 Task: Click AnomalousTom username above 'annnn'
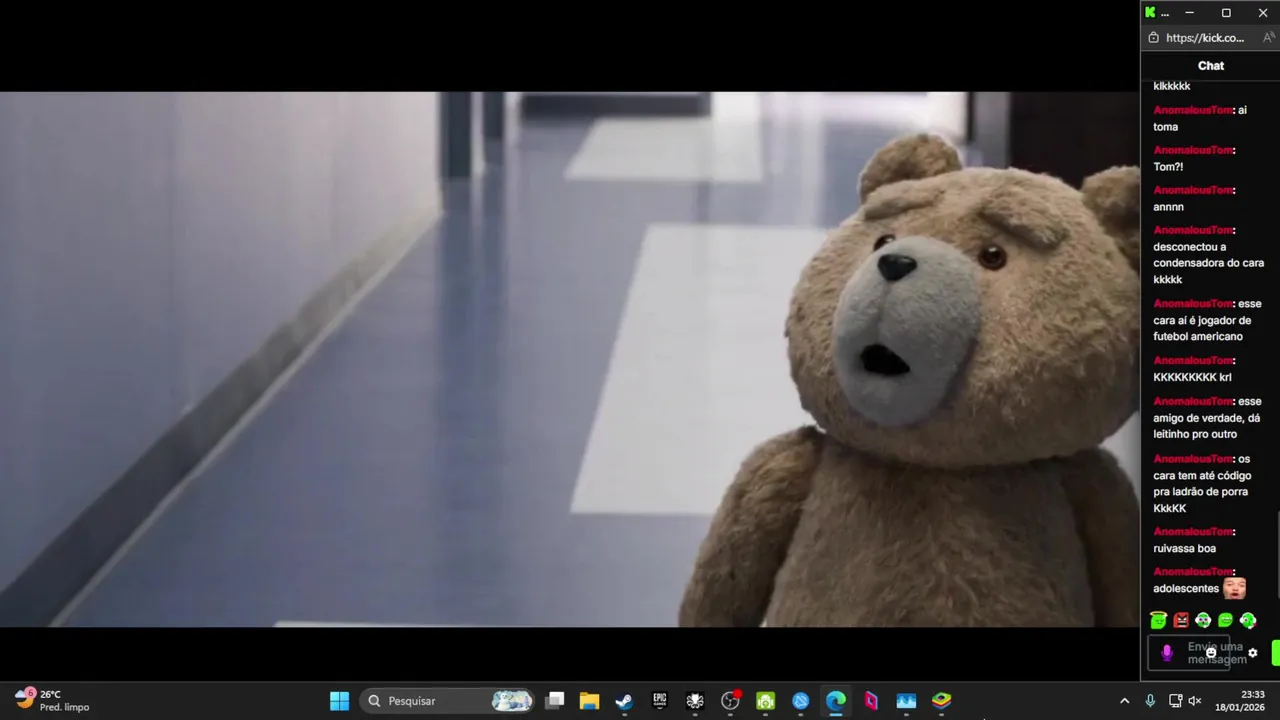[x=1193, y=190]
